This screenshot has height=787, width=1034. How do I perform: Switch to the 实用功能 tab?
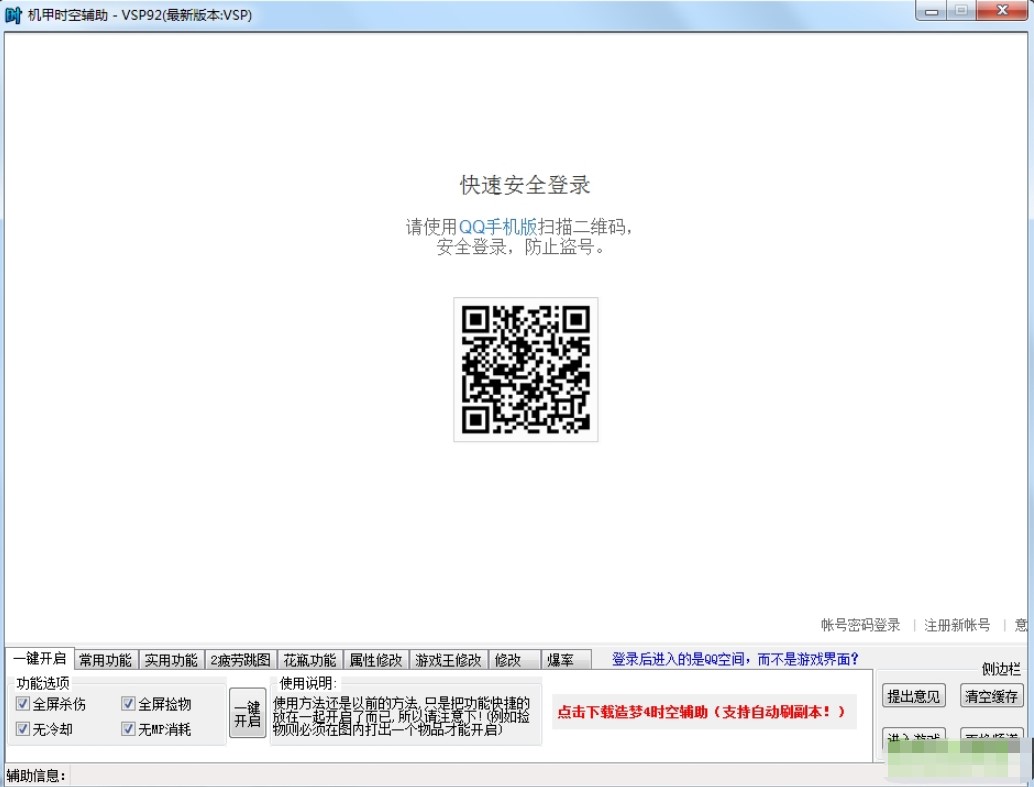point(171,660)
